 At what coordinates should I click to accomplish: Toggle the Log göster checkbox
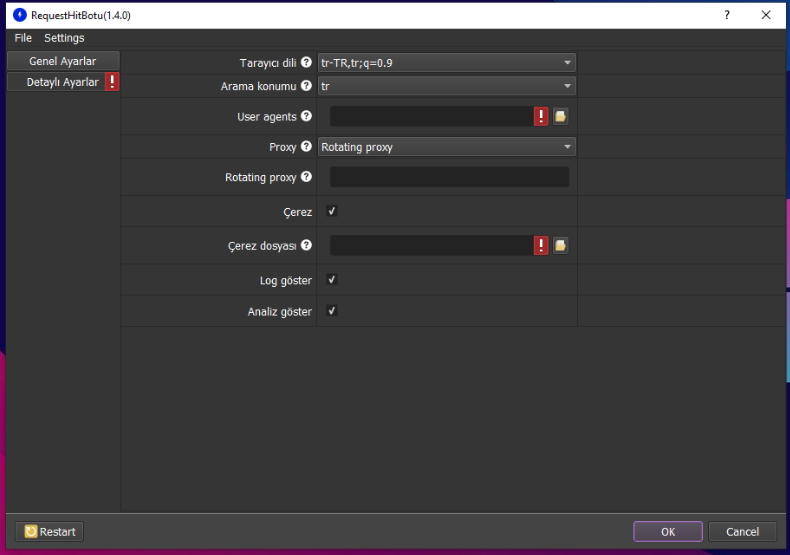[x=332, y=280]
